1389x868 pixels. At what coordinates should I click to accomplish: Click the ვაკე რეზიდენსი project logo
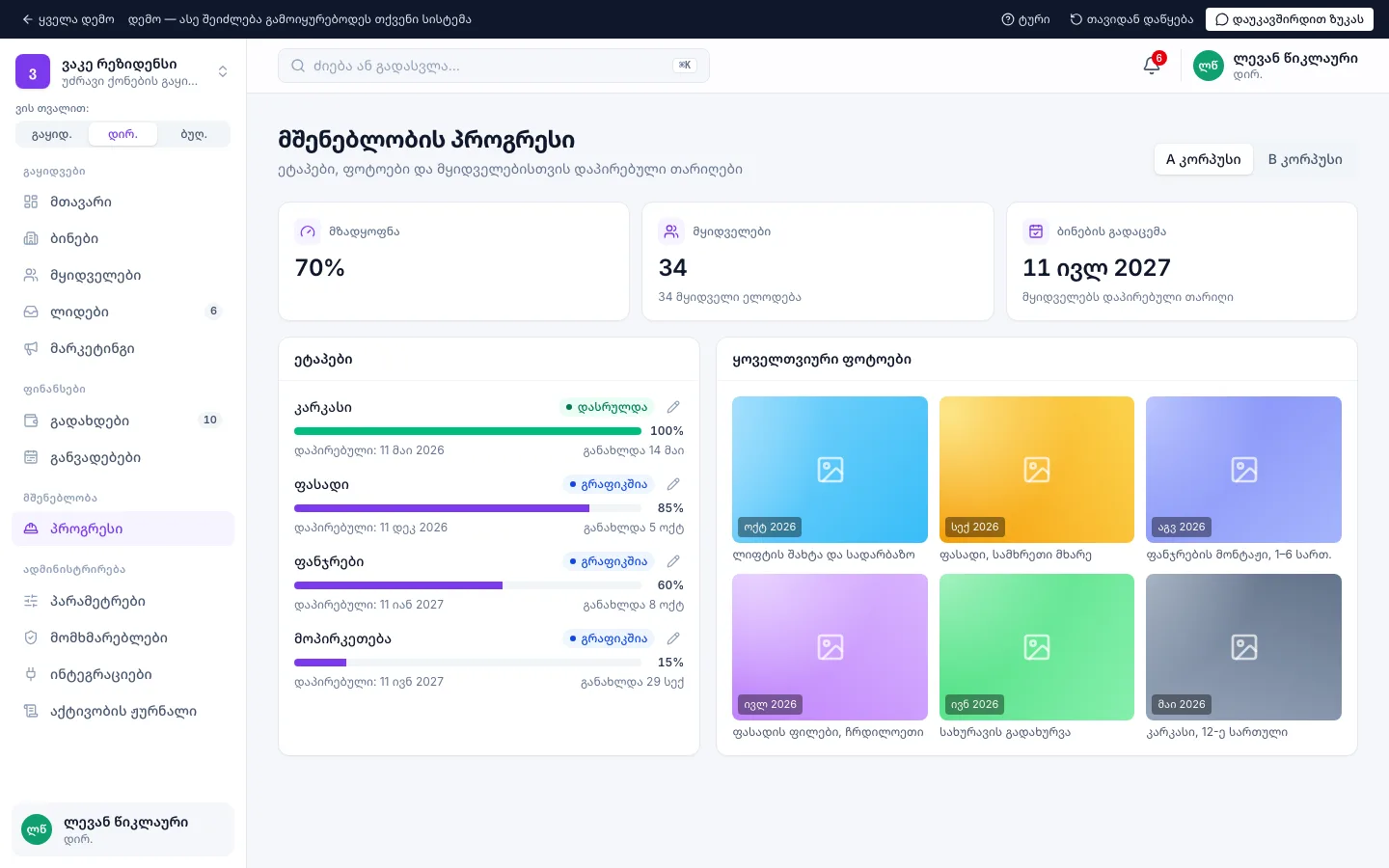click(x=33, y=72)
